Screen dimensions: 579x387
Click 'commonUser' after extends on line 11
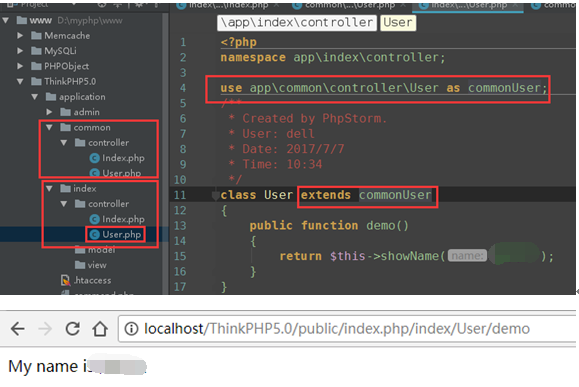click(x=395, y=195)
